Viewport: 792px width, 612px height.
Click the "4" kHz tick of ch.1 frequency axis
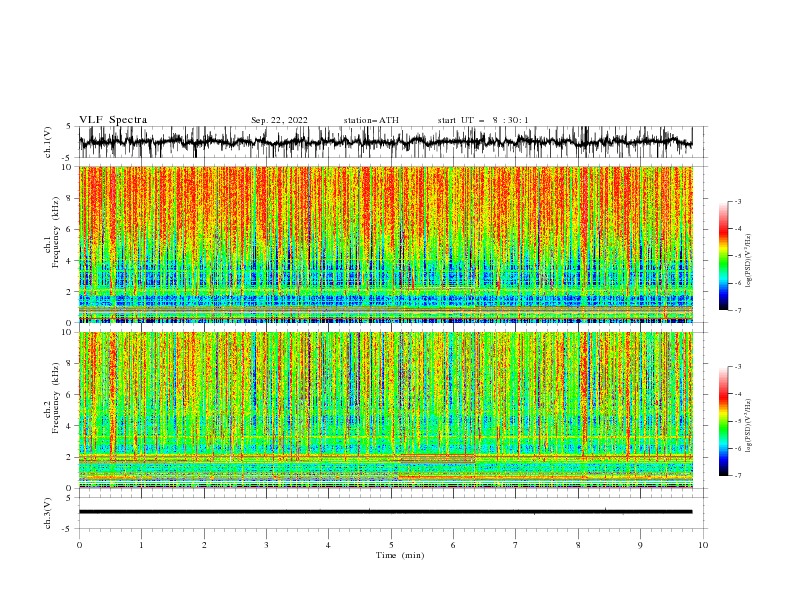click(70, 261)
